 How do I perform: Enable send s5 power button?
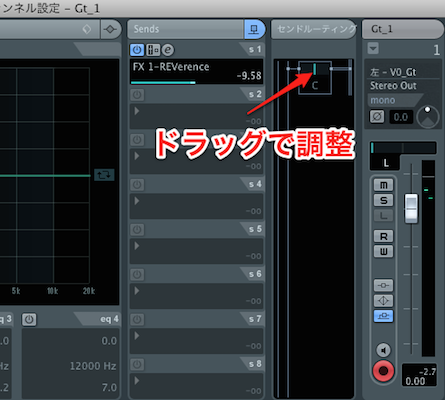click(x=137, y=230)
